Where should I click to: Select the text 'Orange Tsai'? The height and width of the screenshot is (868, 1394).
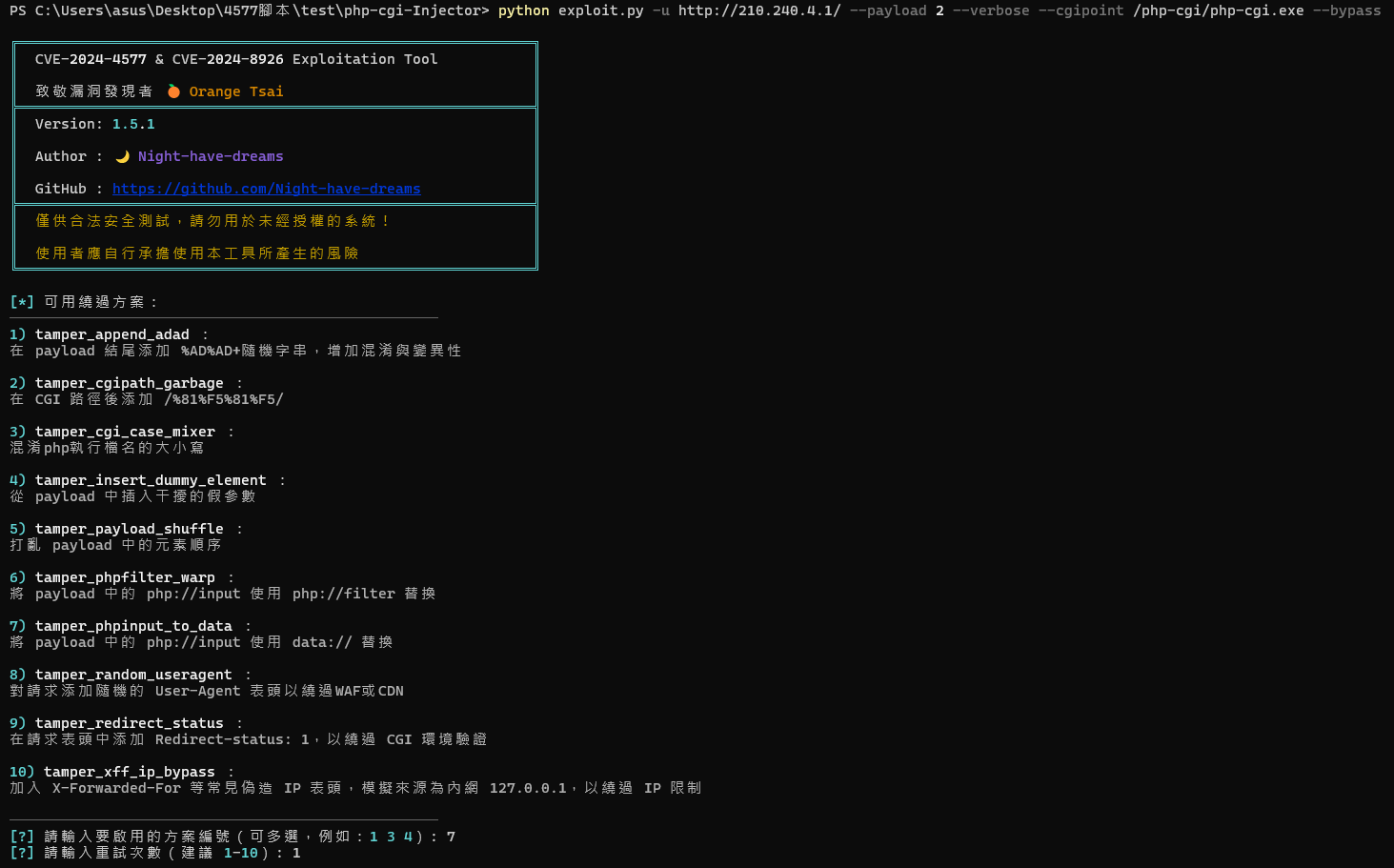[x=236, y=91]
